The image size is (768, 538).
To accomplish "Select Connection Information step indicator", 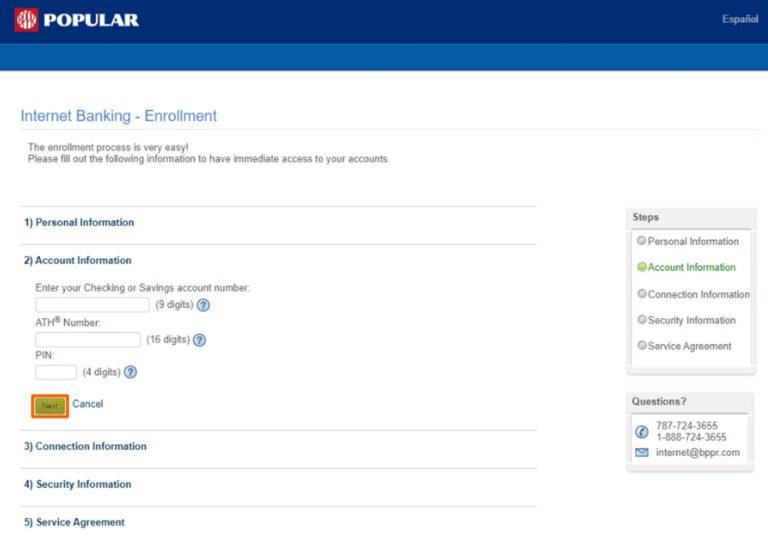I will 642,294.
